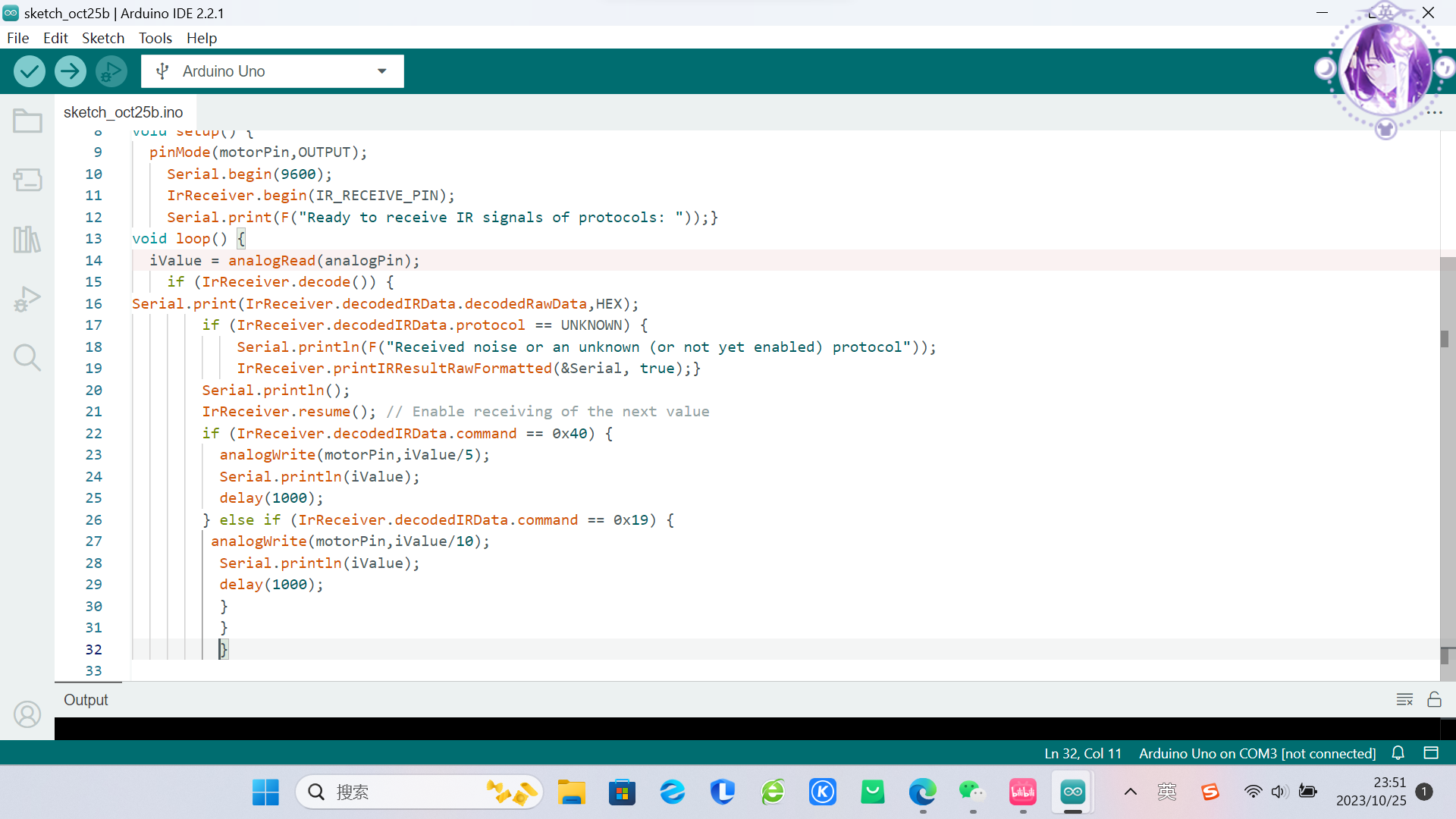Image resolution: width=1456 pixels, height=819 pixels.
Task: Clear the Output panel contents
Action: pyautogui.click(x=1404, y=700)
